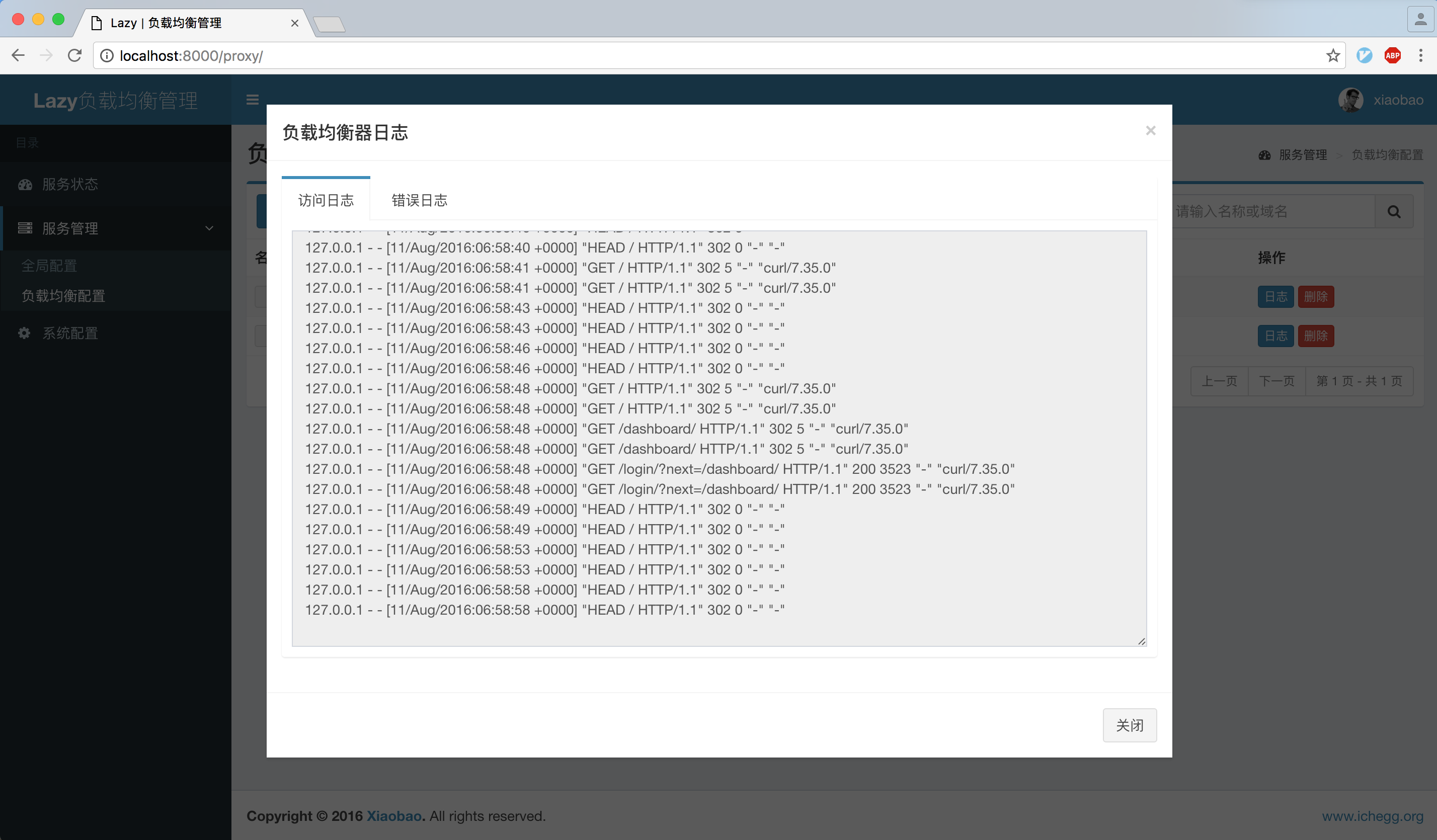This screenshot has height=840, width=1437.
Task: Click the second row's 日志 button
Action: pyautogui.click(x=1275, y=335)
